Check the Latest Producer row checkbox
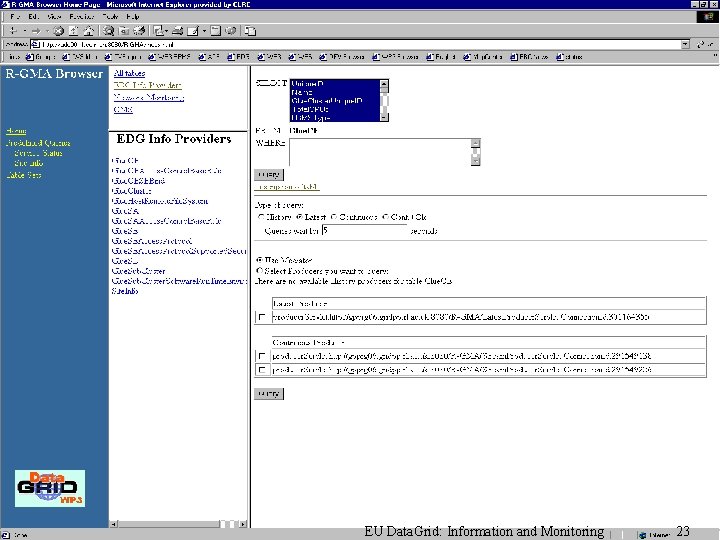The image size is (720, 540). [262, 317]
